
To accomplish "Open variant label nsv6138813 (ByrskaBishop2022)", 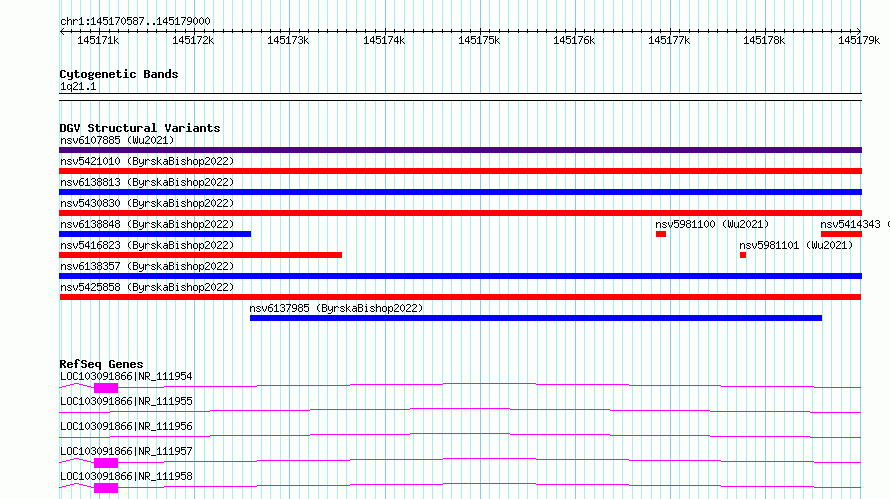I will click(147, 182).
